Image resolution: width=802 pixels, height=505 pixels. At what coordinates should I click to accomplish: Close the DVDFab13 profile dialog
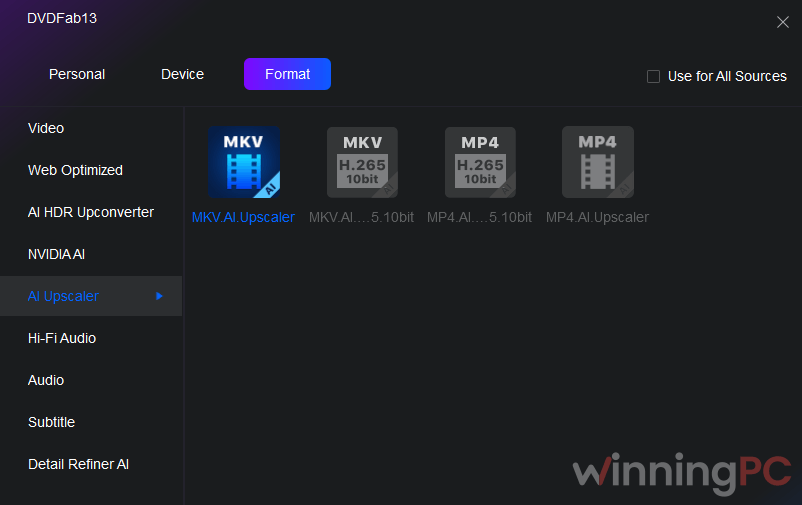pos(783,22)
